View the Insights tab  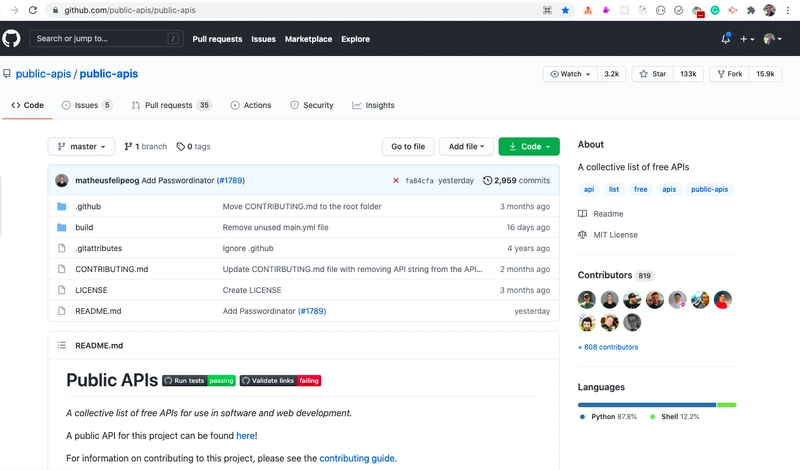(x=373, y=105)
